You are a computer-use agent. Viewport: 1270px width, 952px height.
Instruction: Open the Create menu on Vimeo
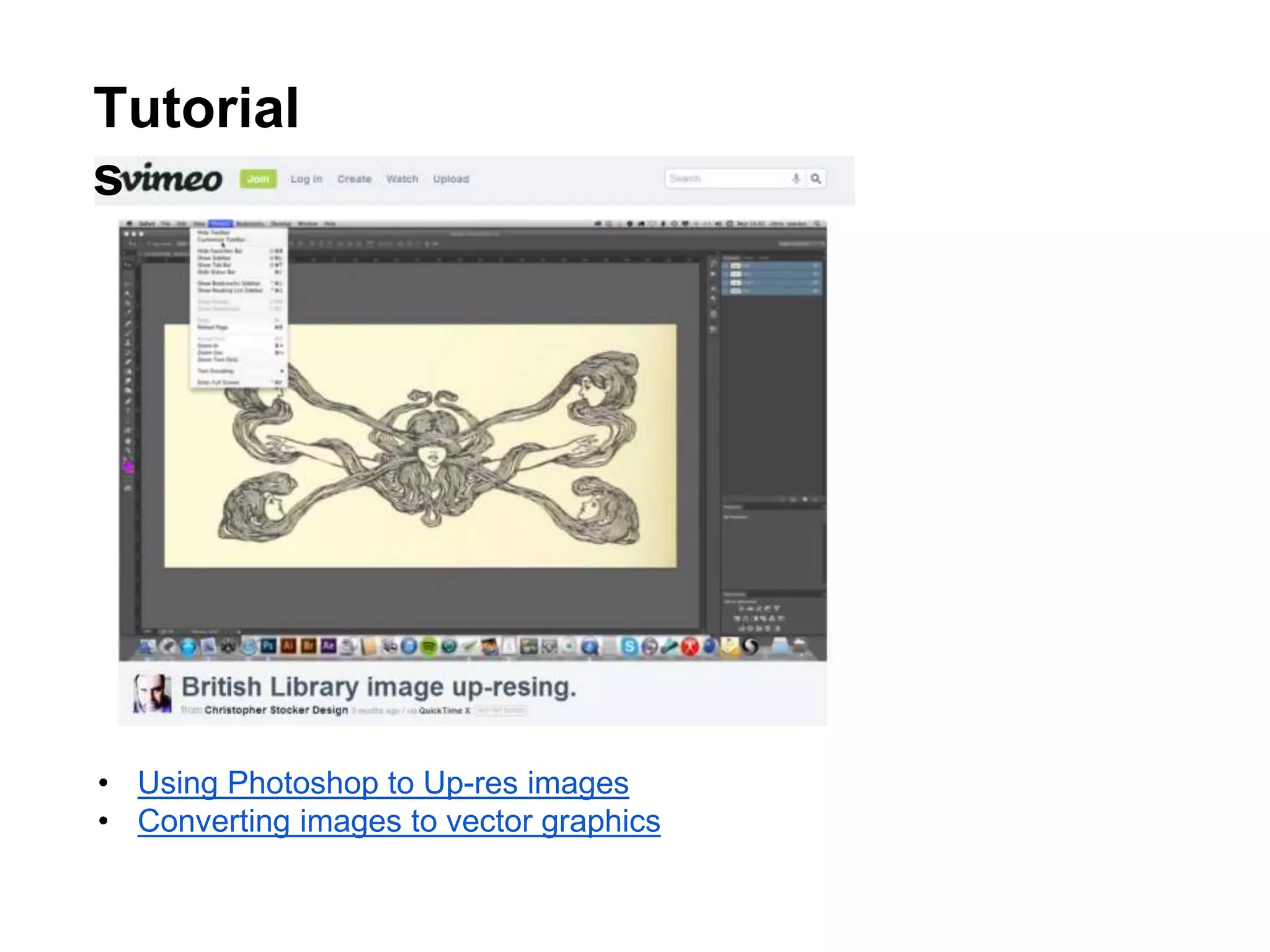354,179
